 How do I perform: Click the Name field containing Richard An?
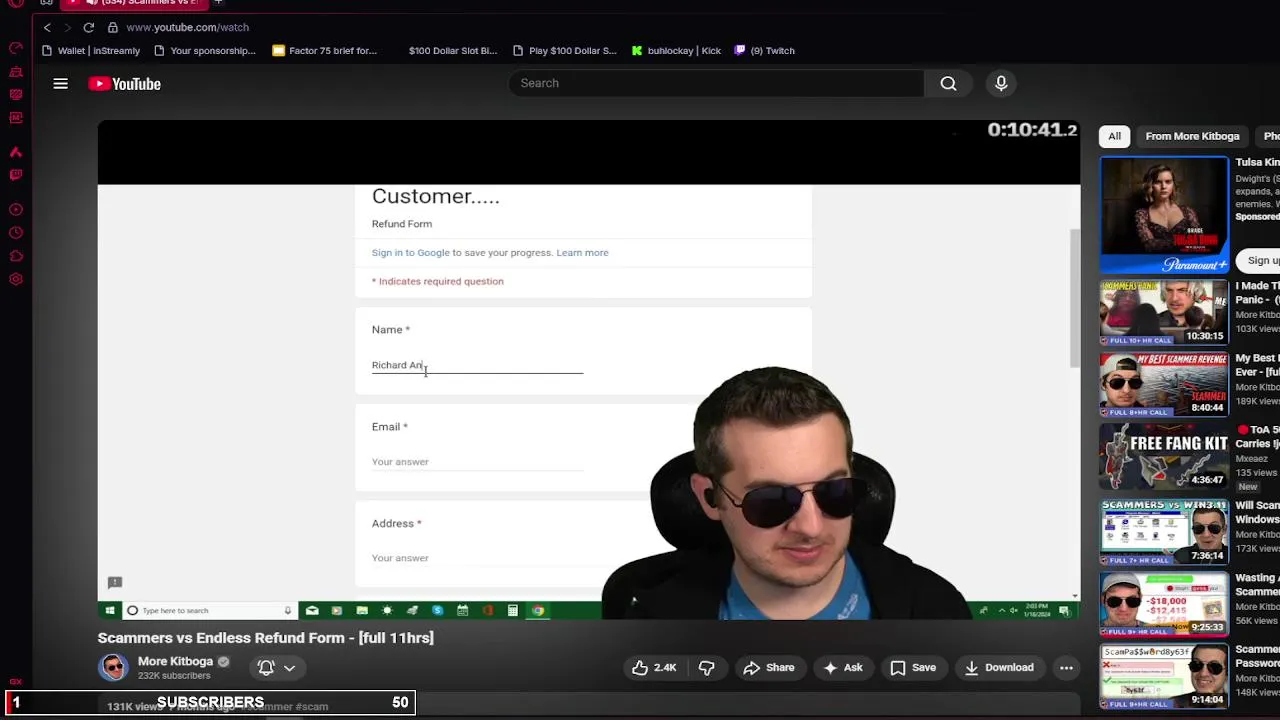click(477, 365)
